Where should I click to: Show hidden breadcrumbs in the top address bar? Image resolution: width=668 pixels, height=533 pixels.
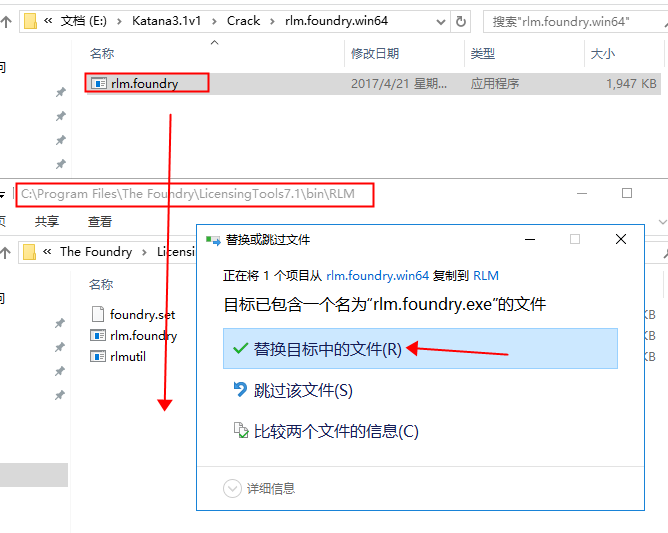tap(48, 20)
